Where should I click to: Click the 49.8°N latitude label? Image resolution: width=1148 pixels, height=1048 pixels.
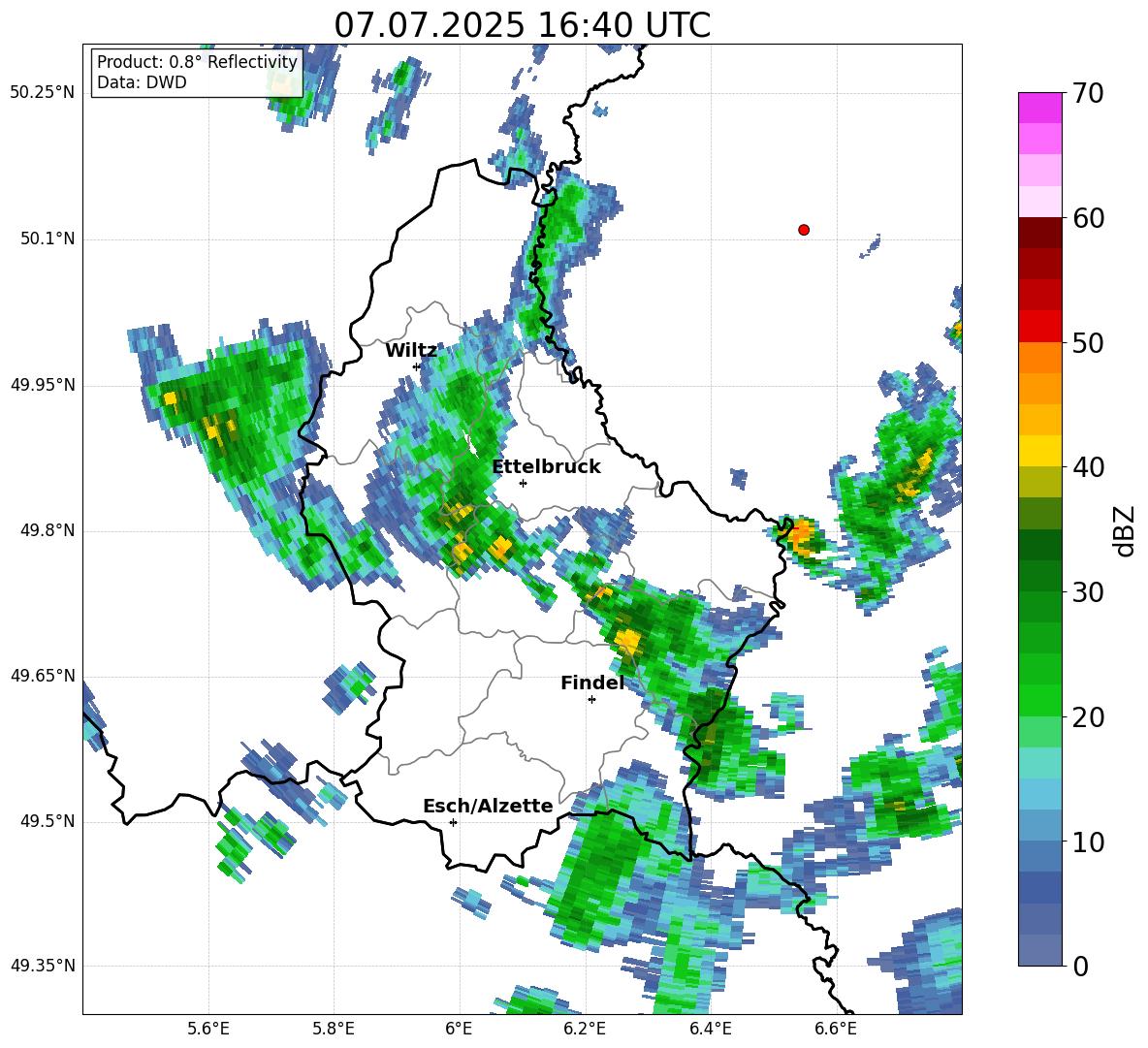pyautogui.click(x=47, y=530)
